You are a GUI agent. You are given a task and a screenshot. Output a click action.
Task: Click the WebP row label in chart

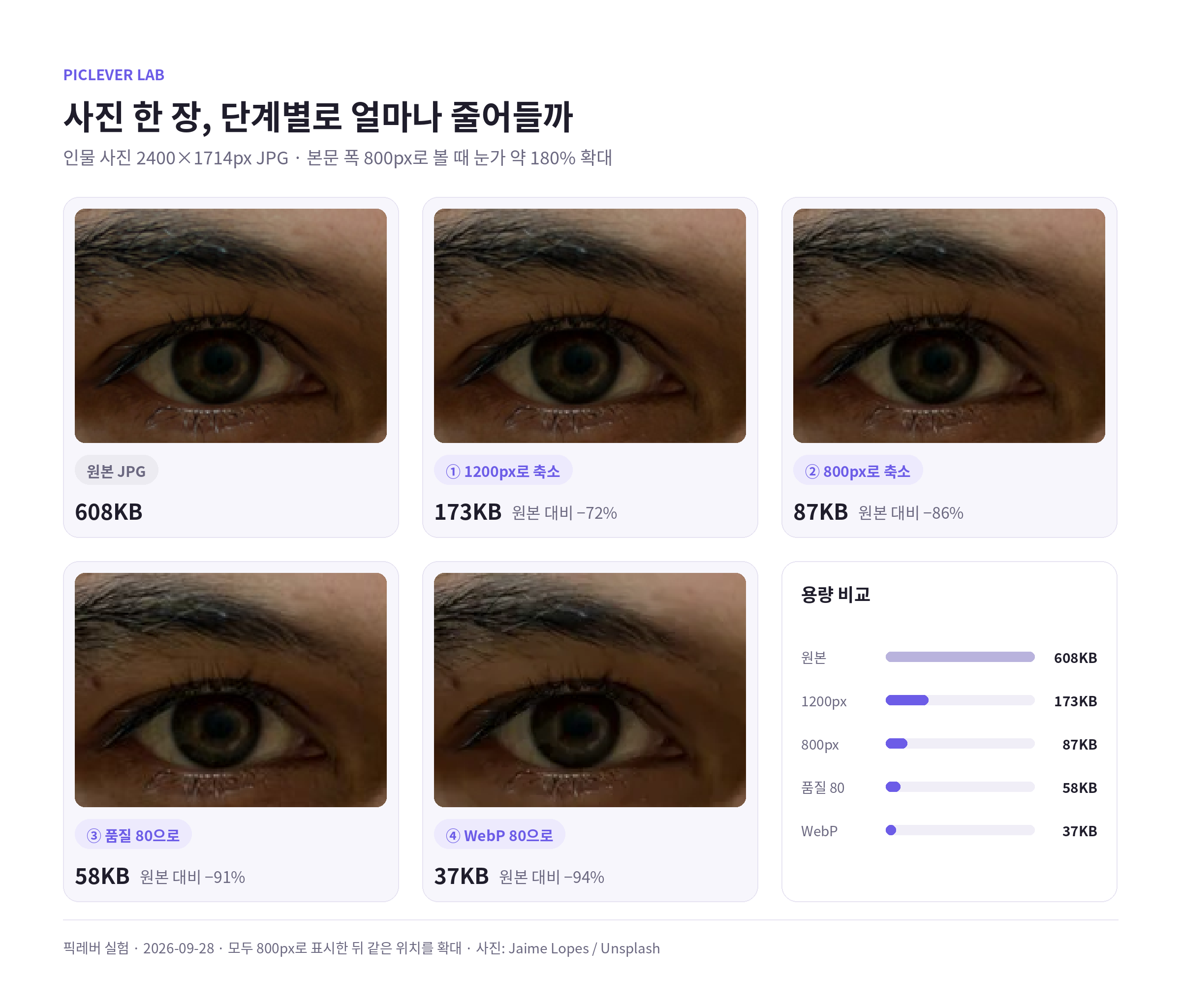(819, 831)
